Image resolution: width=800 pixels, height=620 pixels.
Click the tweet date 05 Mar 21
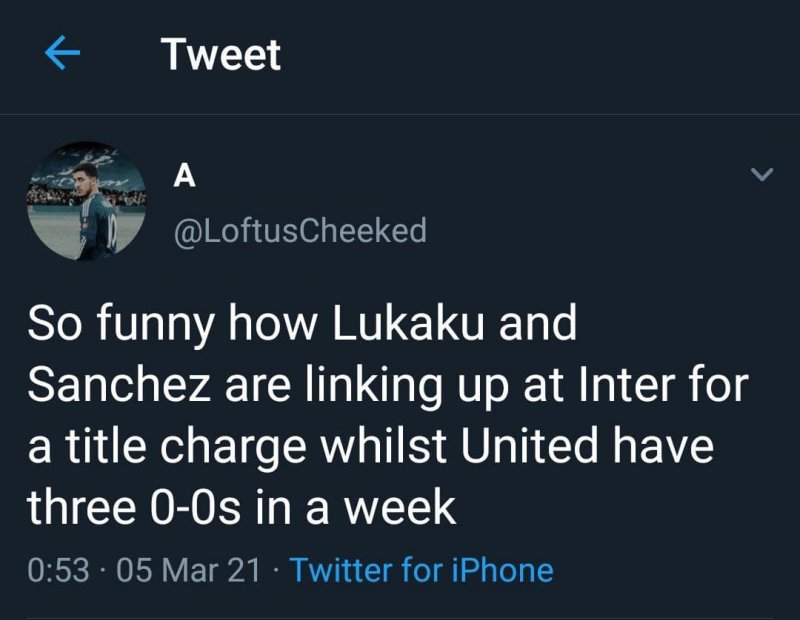click(x=188, y=571)
